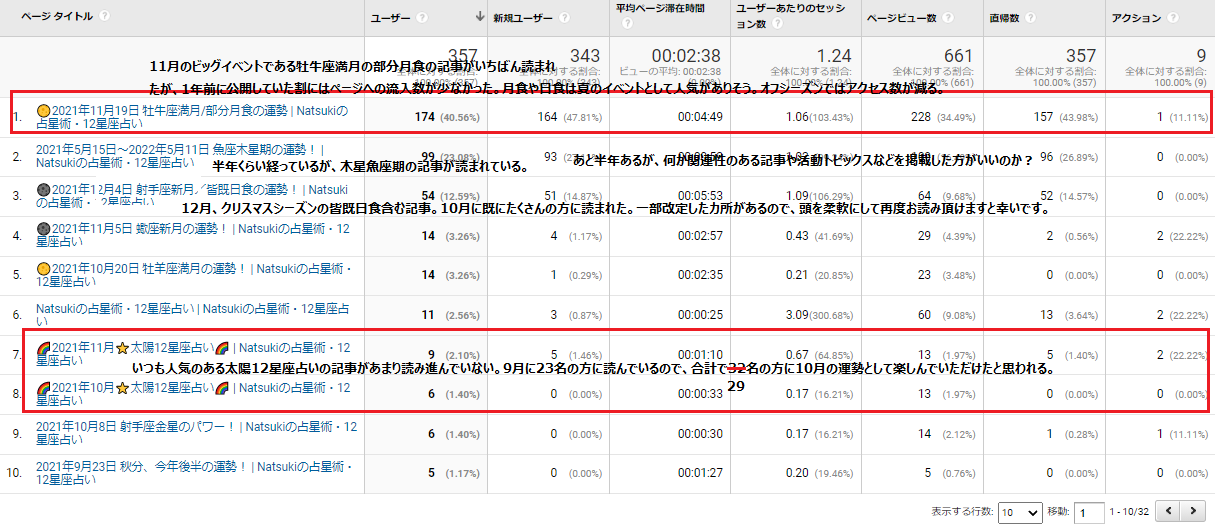Open 2021年11月5日 蠍座新月の運勢 page link
This screenshot has height=529, width=1215.
[x=192, y=236]
